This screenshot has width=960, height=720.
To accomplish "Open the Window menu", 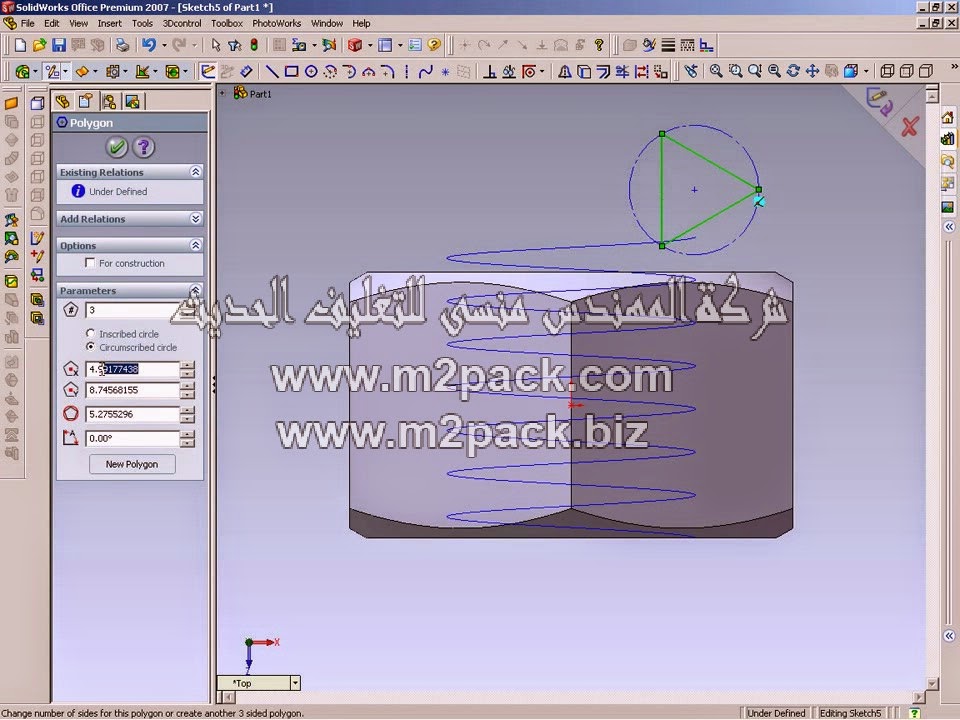I will pyautogui.click(x=327, y=23).
